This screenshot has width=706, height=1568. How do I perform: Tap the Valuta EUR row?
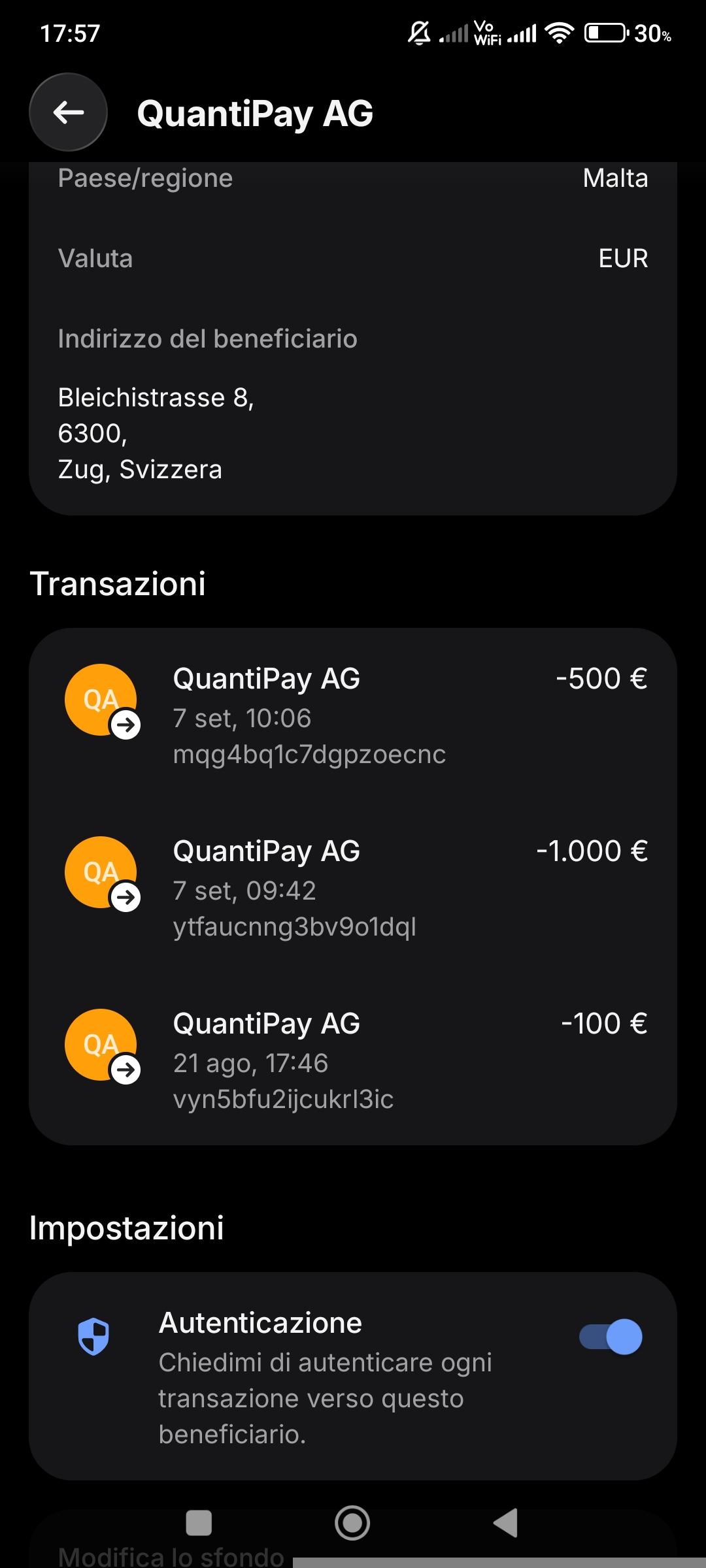pyautogui.click(x=353, y=258)
